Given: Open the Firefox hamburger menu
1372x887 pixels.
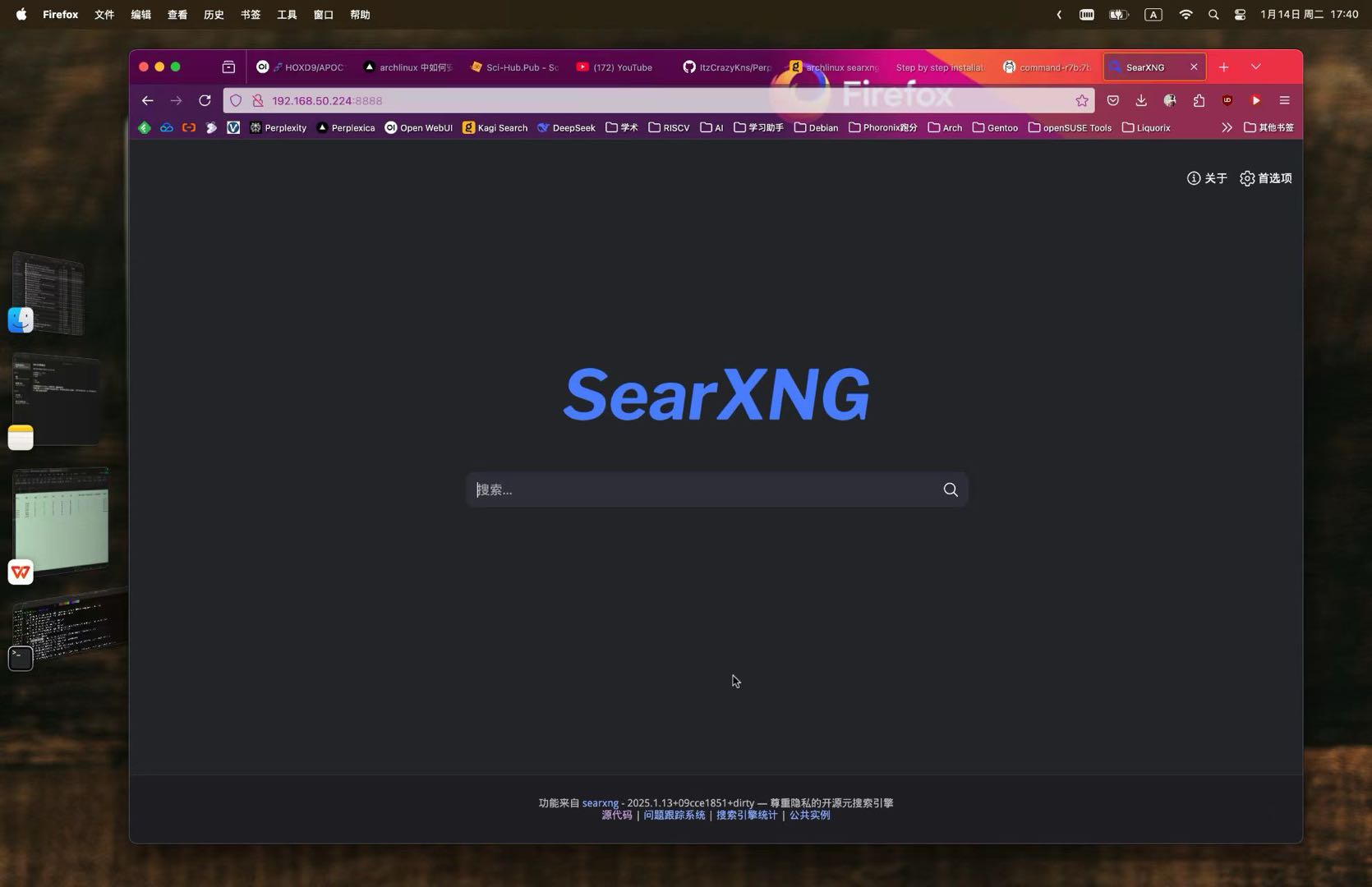Looking at the screenshot, I should click(1284, 100).
